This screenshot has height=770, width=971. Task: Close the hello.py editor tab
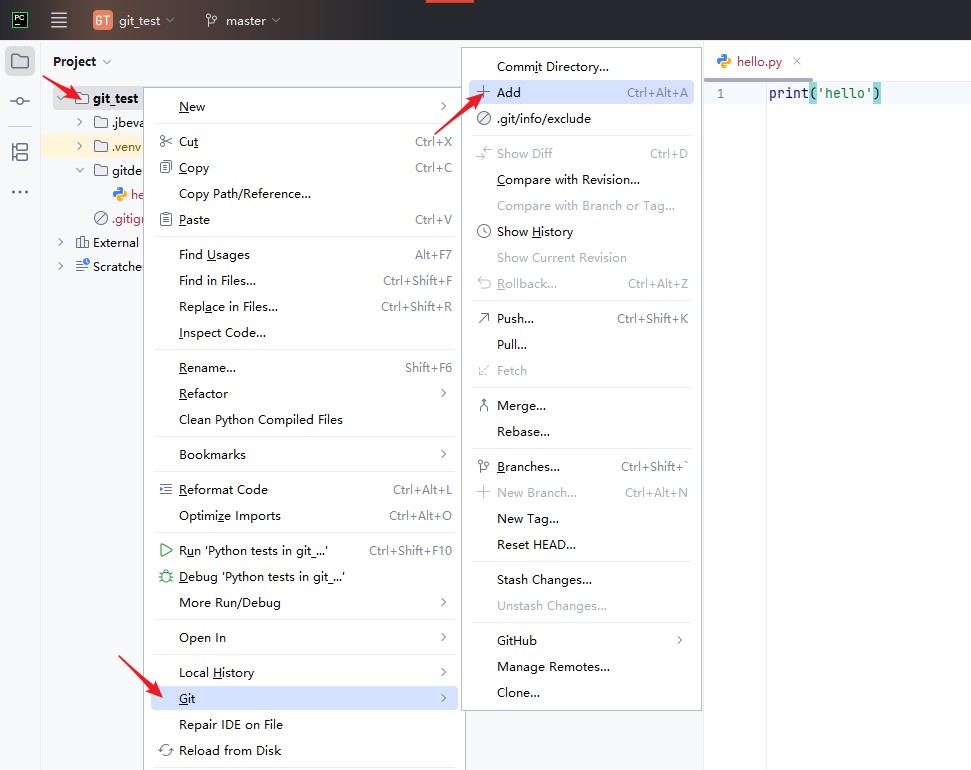click(797, 61)
